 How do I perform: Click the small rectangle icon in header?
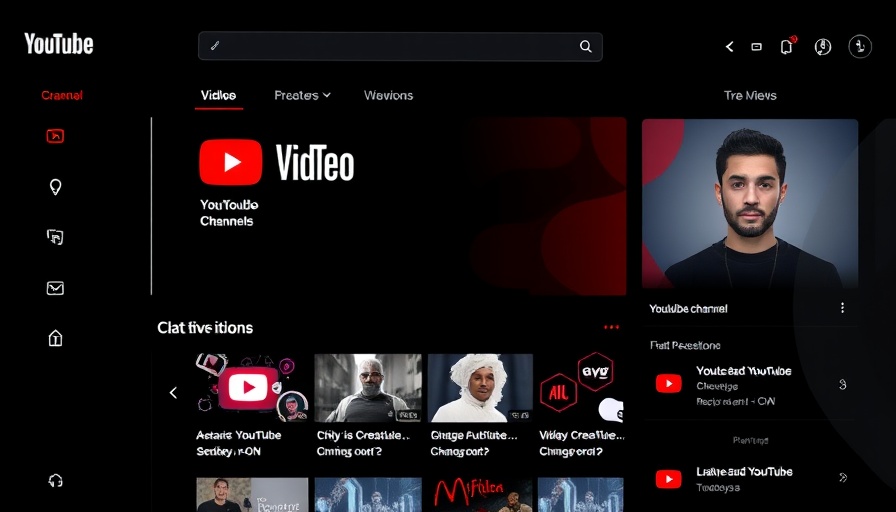tap(757, 47)
